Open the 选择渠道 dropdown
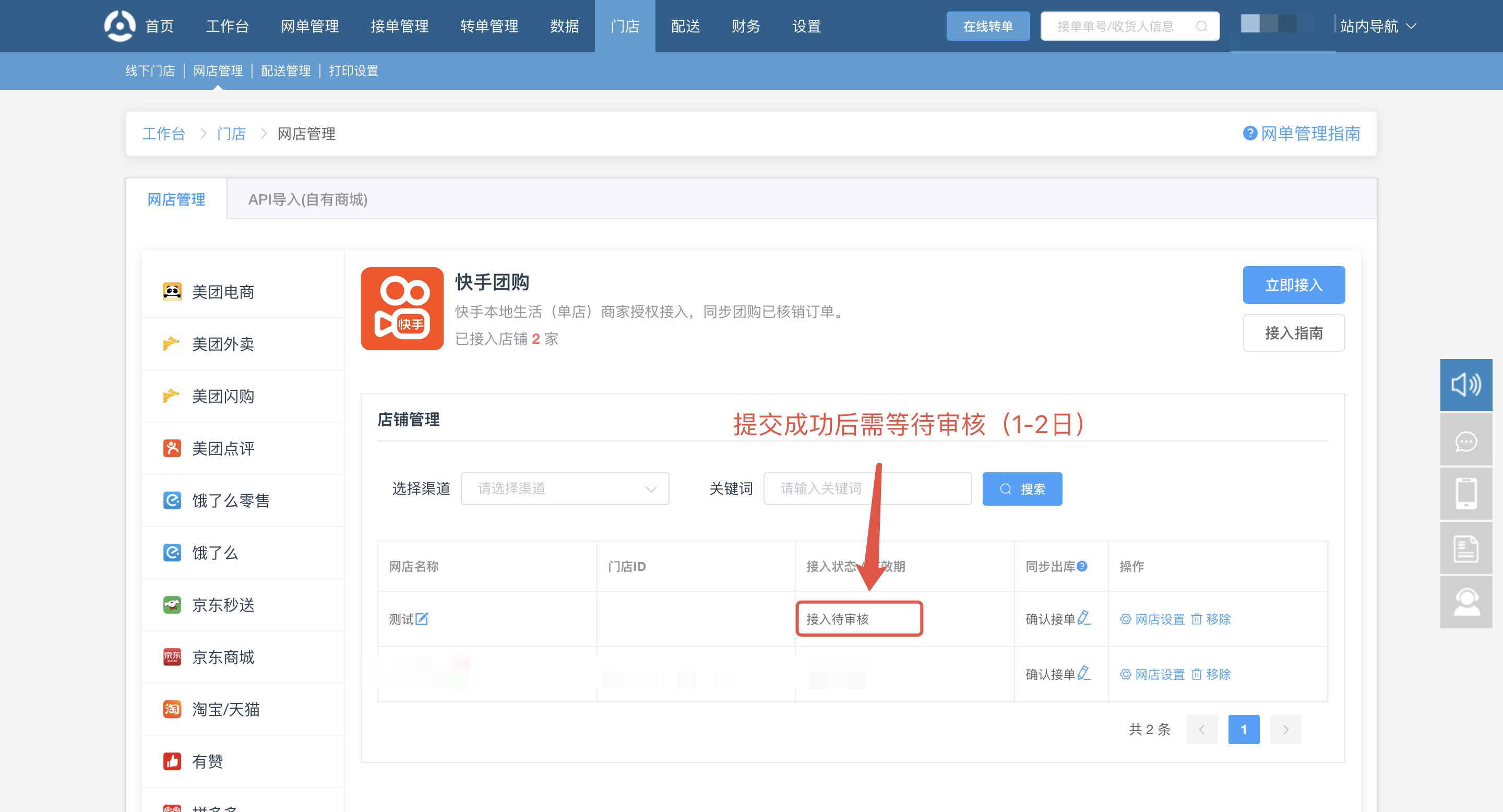The height and width of the screenshot is (812, 1503). point(565,489)
